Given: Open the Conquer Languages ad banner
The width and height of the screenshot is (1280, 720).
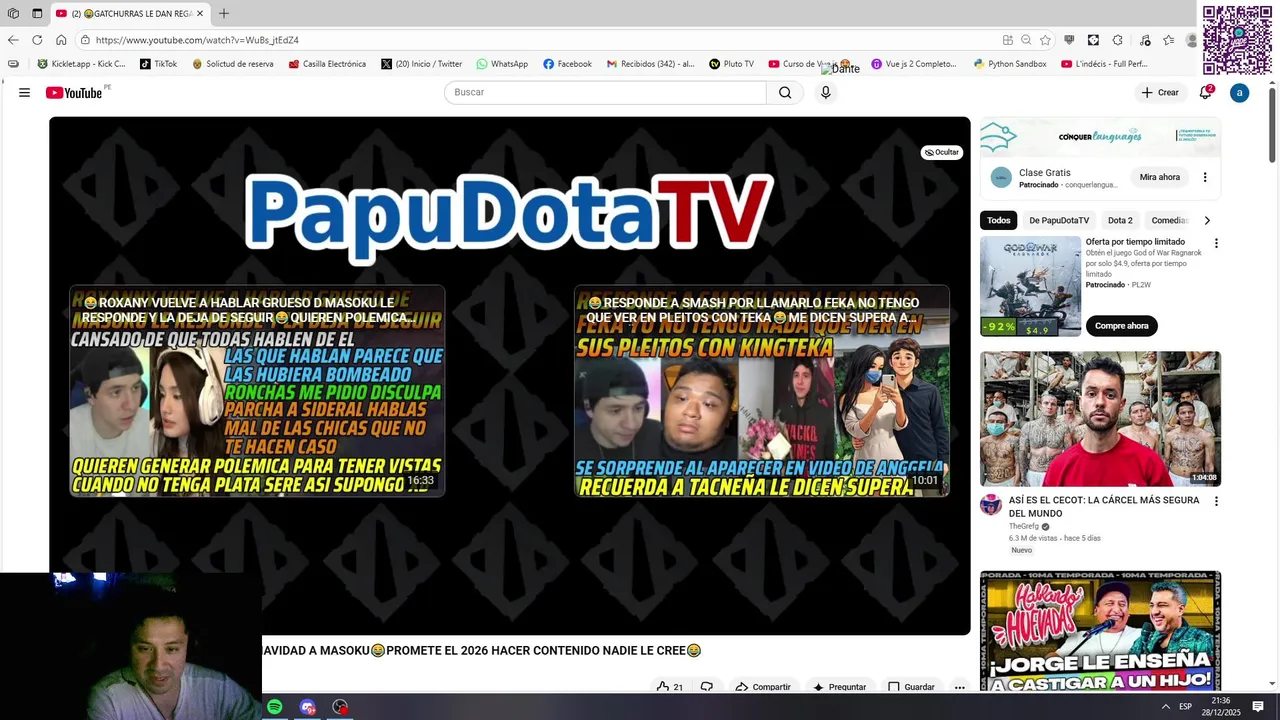Looking at the screenshot, I should (x=1100, y=137).
